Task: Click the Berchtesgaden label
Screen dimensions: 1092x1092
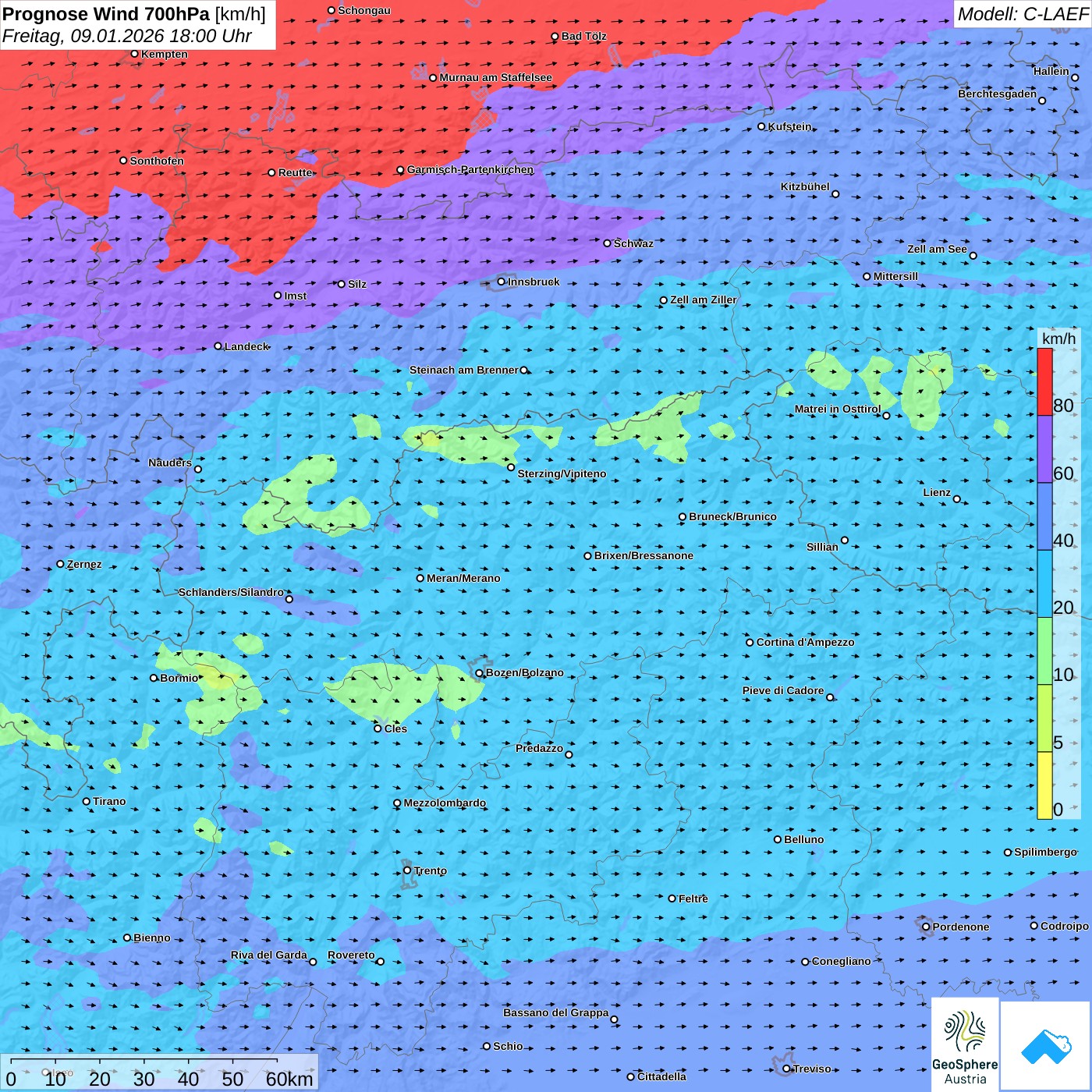Action: 998,94
